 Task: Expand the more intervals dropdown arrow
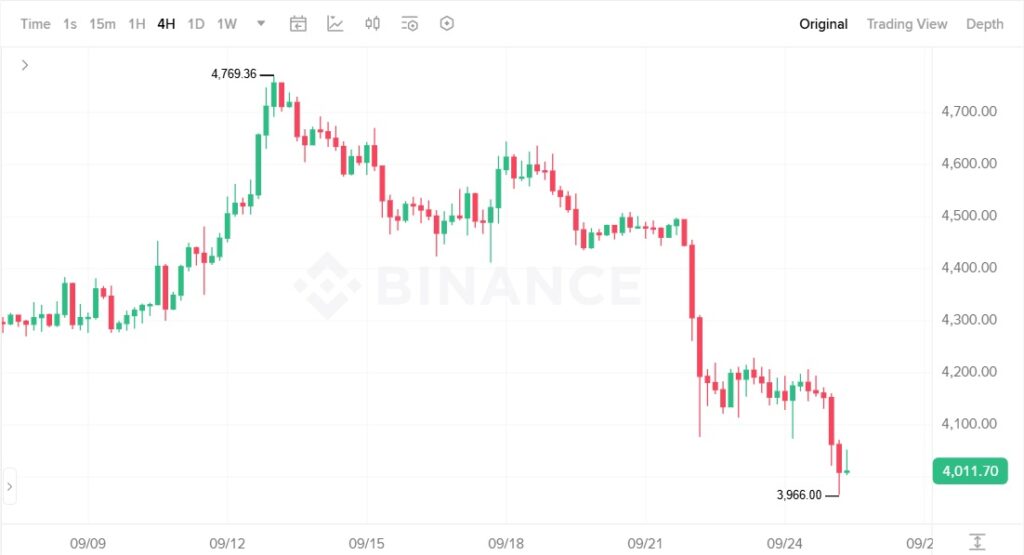261,24
